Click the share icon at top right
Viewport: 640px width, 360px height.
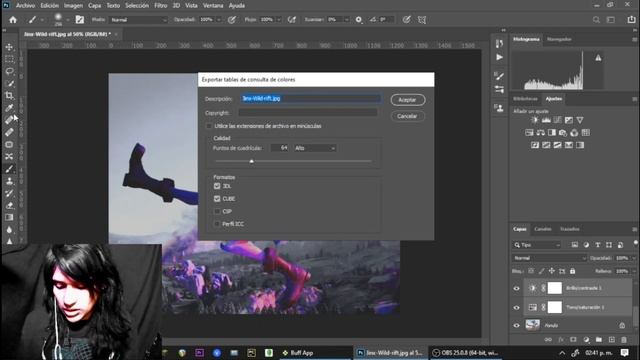pyautogui.click(x=631, y=20)
